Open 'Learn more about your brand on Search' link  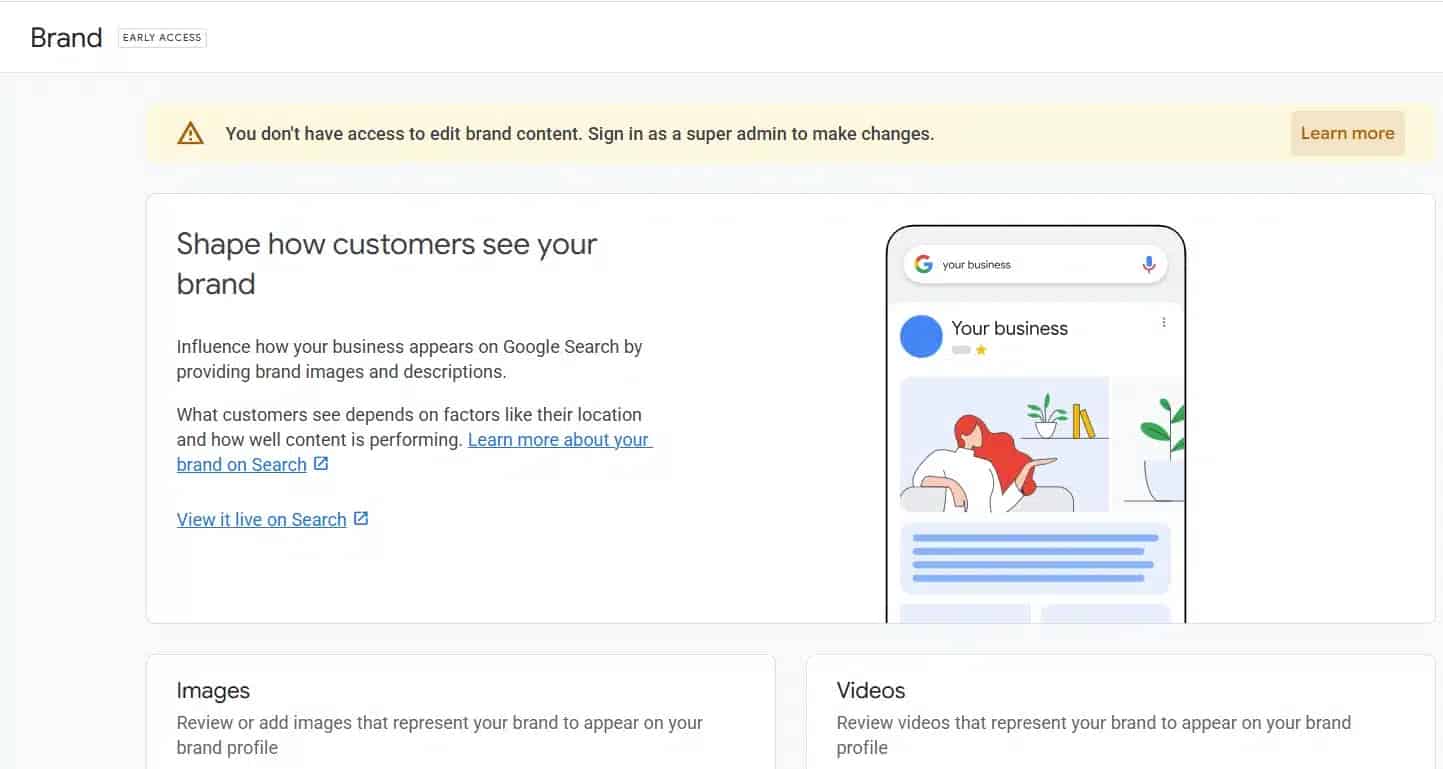558,440
